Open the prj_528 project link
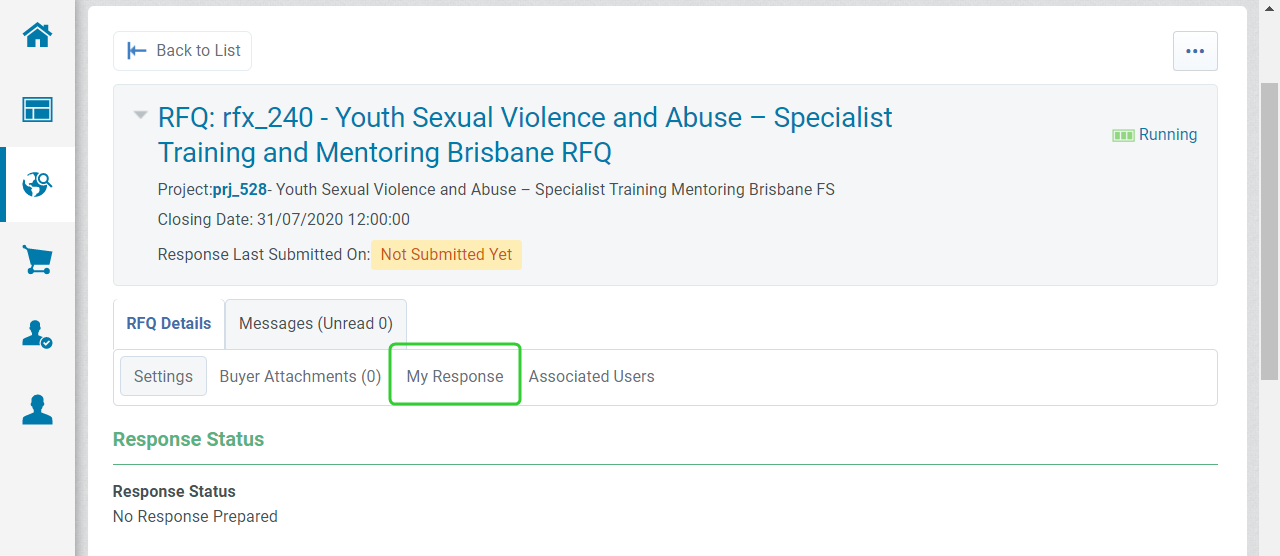Viewport: 1280px width, 556px height. tap(240, 189)
